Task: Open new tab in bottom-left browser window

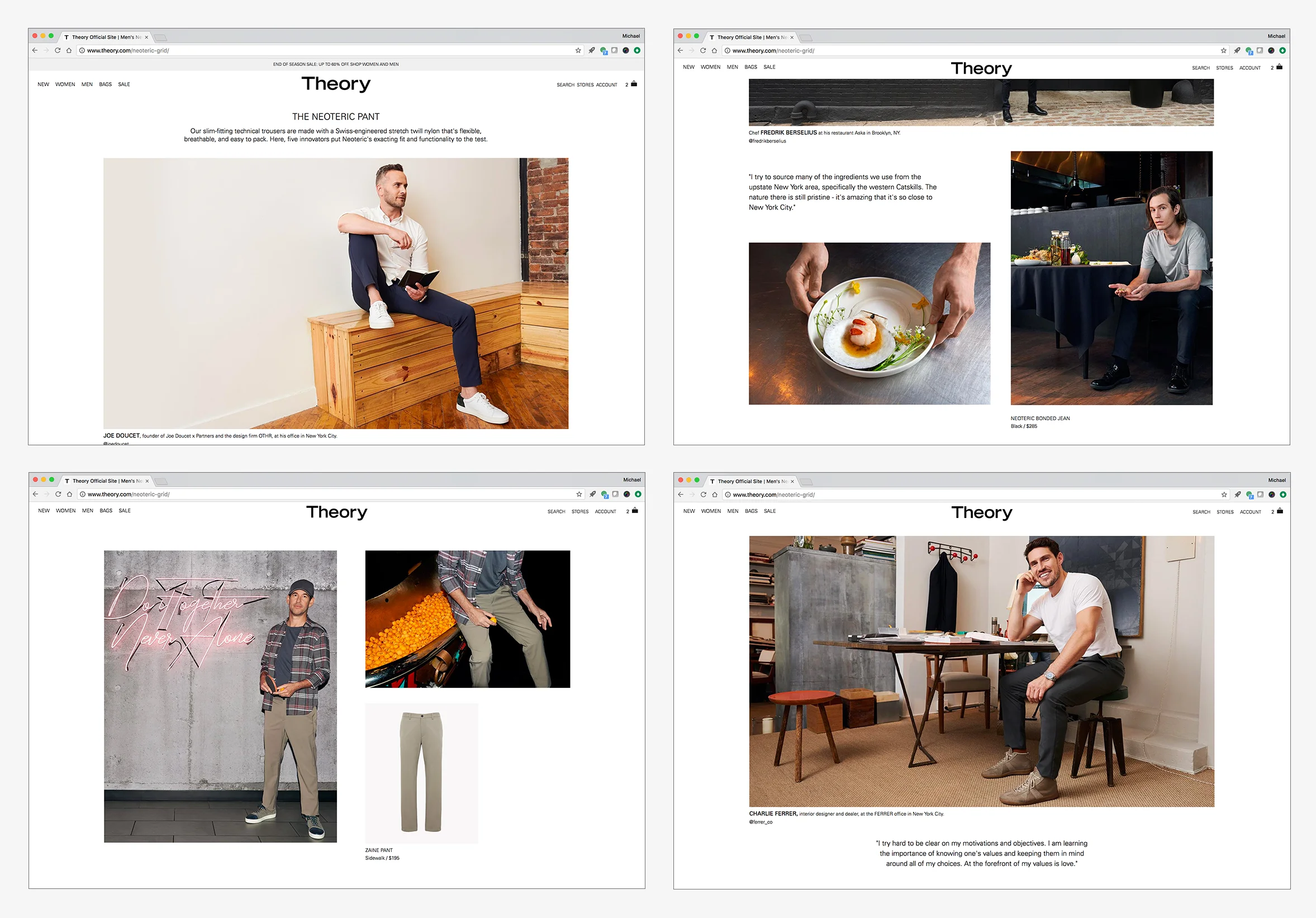Action: [x=161, y=481]
